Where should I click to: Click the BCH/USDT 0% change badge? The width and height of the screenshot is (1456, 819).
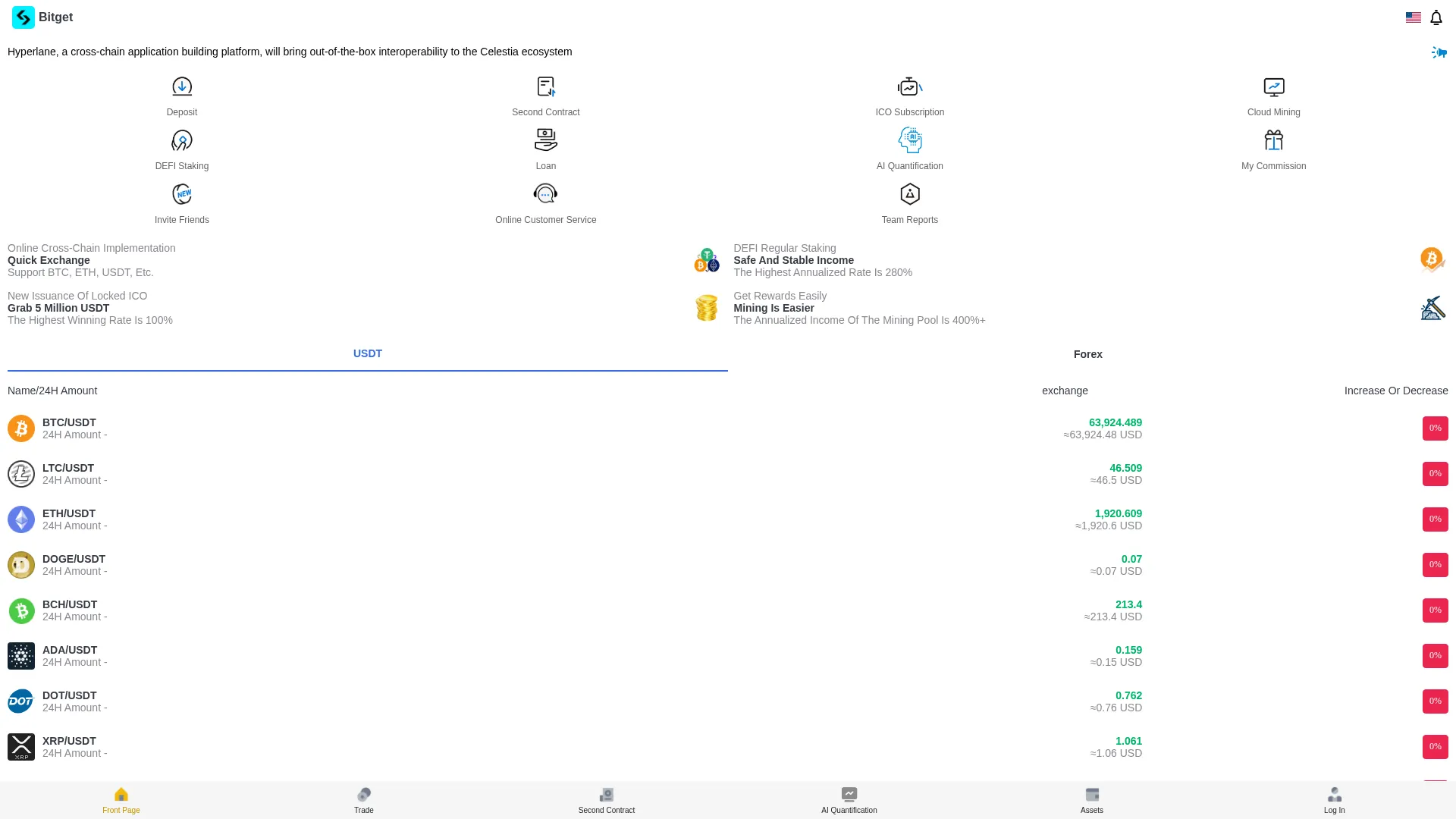pyautogui.click(x=1436, y=610)
